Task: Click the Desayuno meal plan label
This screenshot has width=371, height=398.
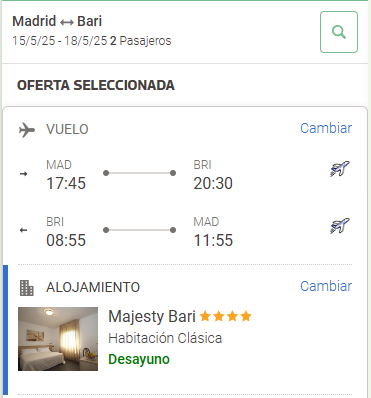Action: click(x=139, y=359)
